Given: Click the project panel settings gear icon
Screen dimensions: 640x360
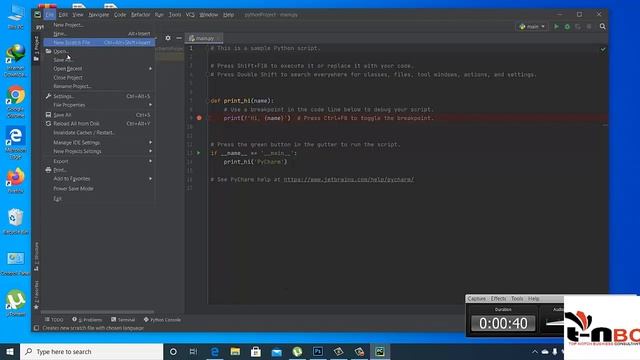Looking at the screenshot, I should 168,38.
